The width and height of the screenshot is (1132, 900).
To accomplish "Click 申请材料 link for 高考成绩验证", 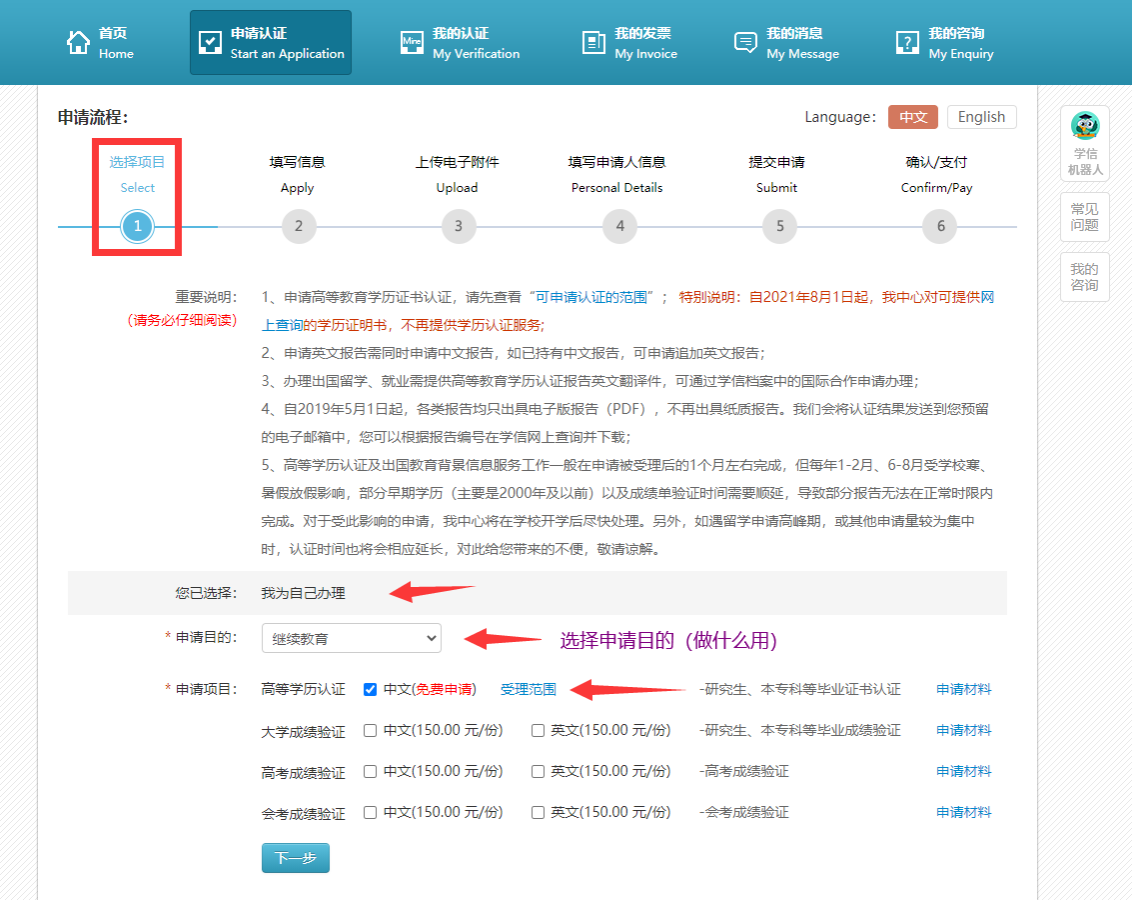I will (x=964, y=771).
